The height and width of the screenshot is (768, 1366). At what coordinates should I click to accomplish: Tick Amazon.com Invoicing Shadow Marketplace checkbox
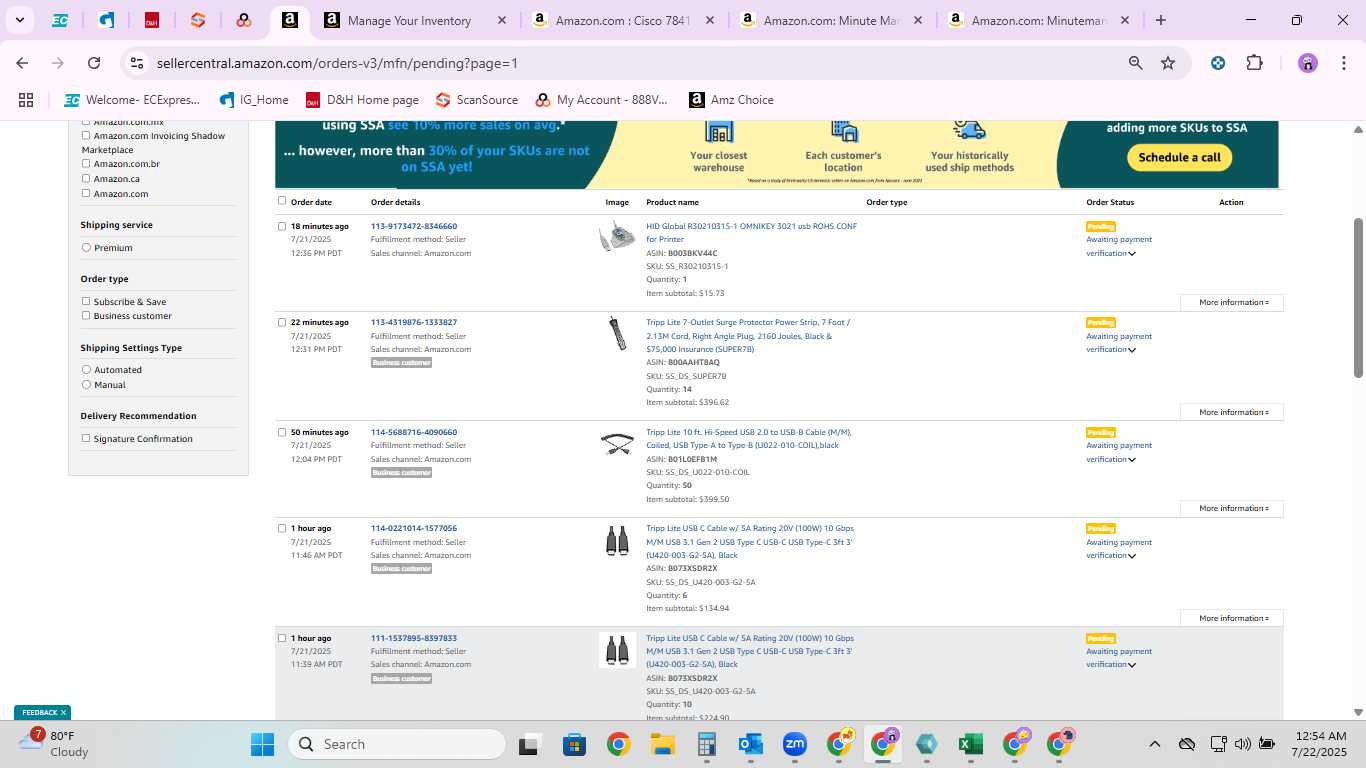pos(86,135)
